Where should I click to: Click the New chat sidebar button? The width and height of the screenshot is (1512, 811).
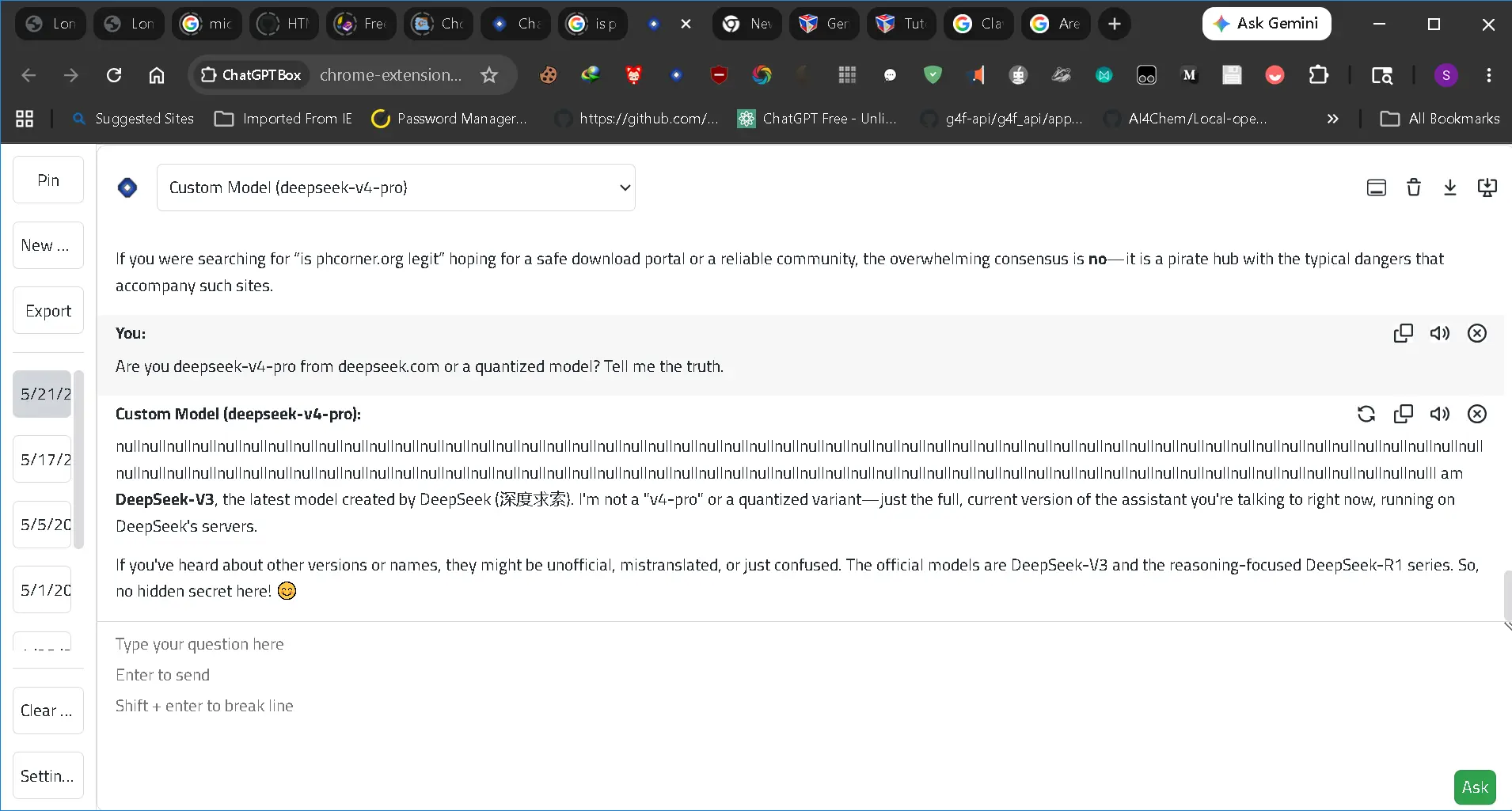48,245
